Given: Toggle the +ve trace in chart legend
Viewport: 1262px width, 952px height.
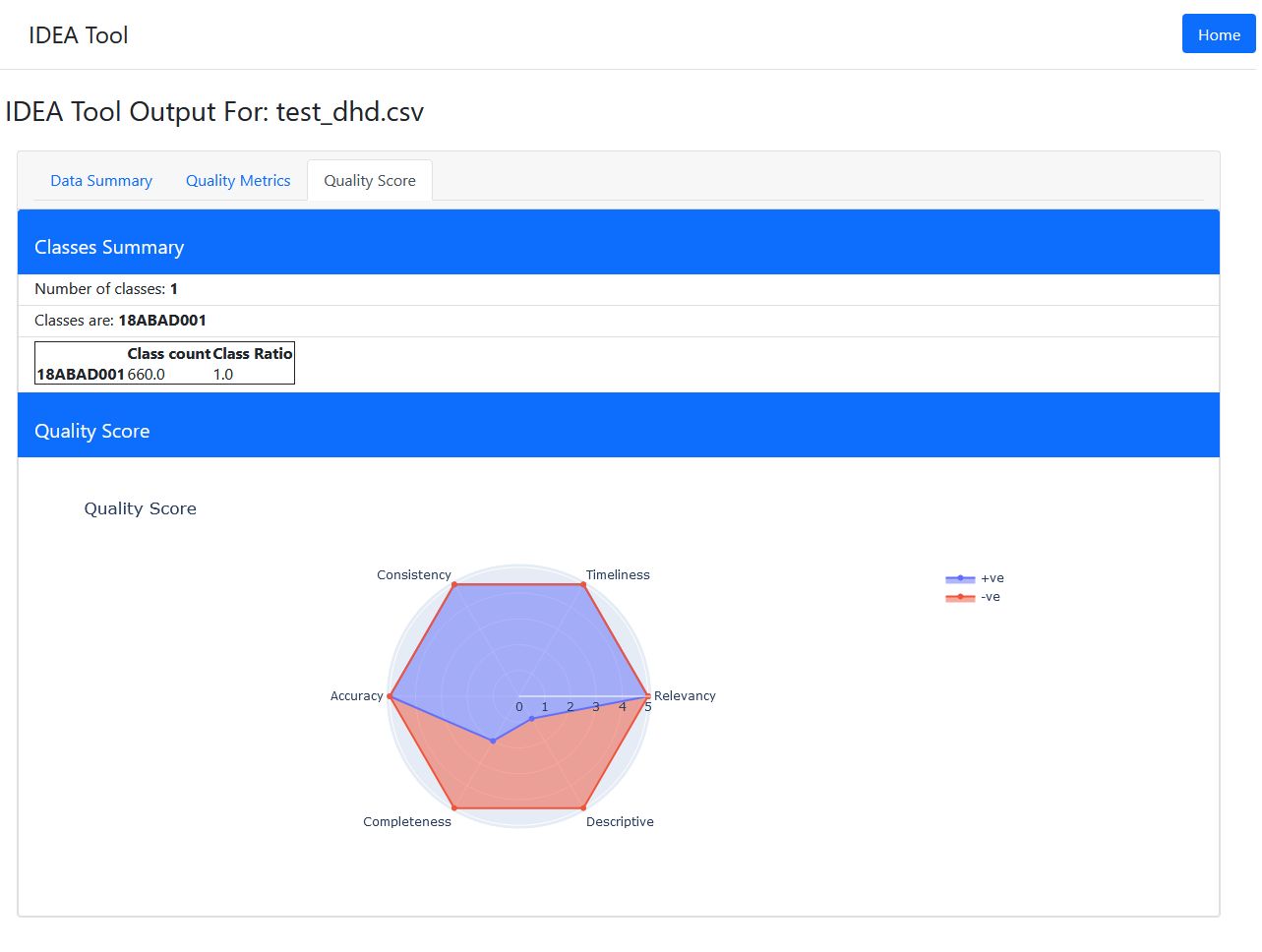Looking at the screenshot, I should coord(992,578).
